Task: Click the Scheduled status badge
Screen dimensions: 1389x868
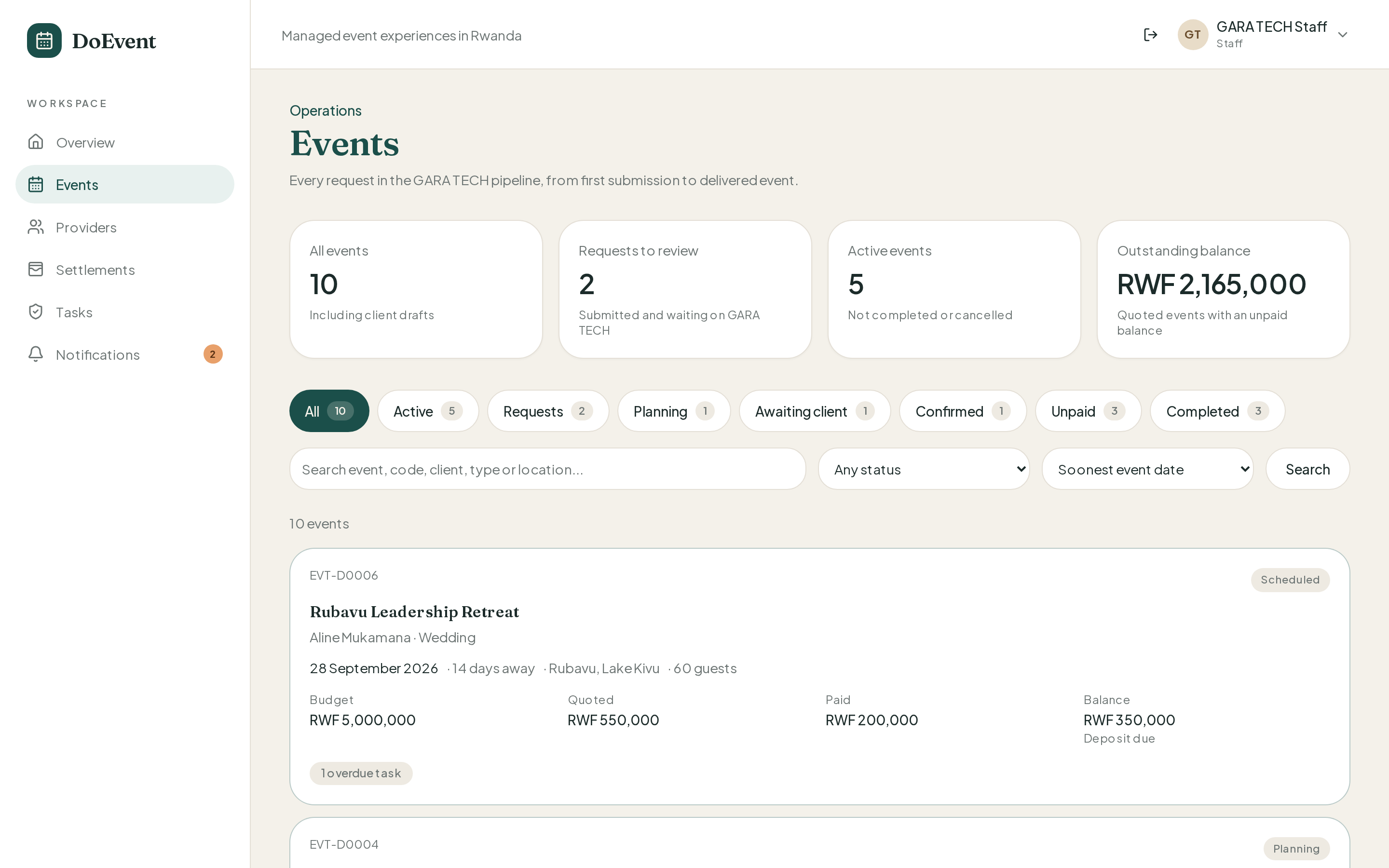Action: pos(1290,580)
